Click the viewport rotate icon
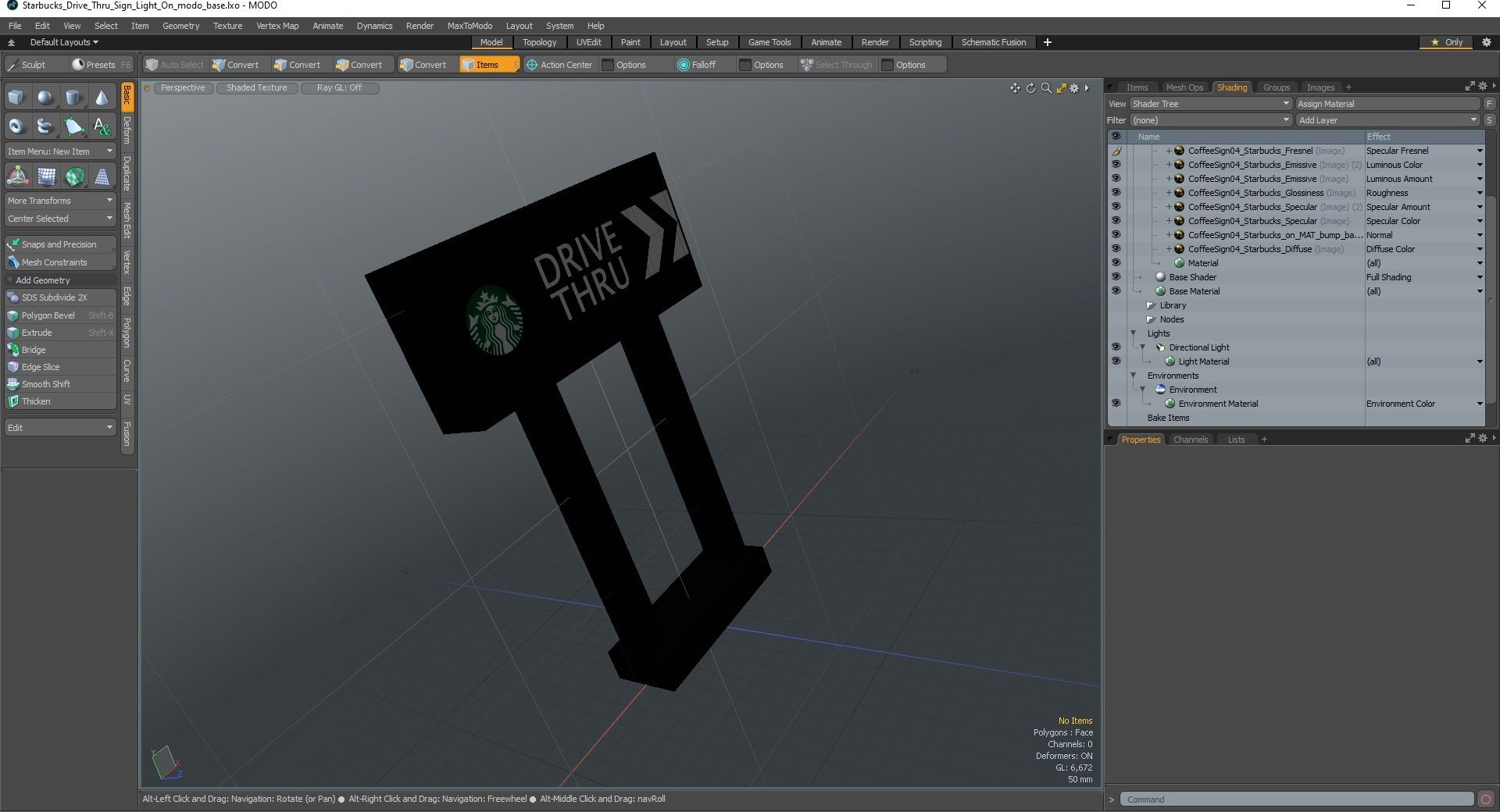The height and width of the screenshot is (812, 1500). coord(1030,88)
